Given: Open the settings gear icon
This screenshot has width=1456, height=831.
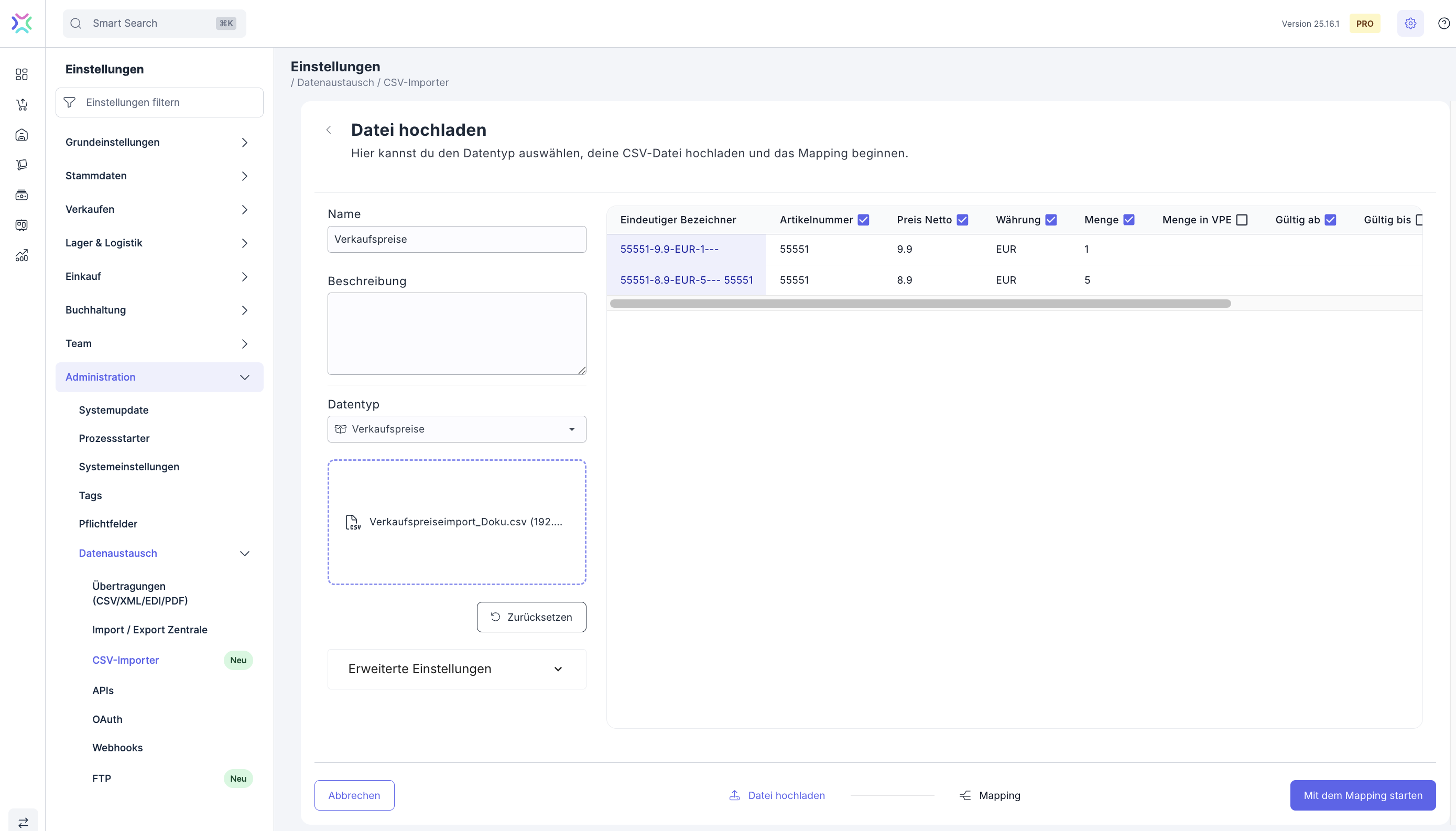Looking at the screenshot, I should (x=1410, y=24).
